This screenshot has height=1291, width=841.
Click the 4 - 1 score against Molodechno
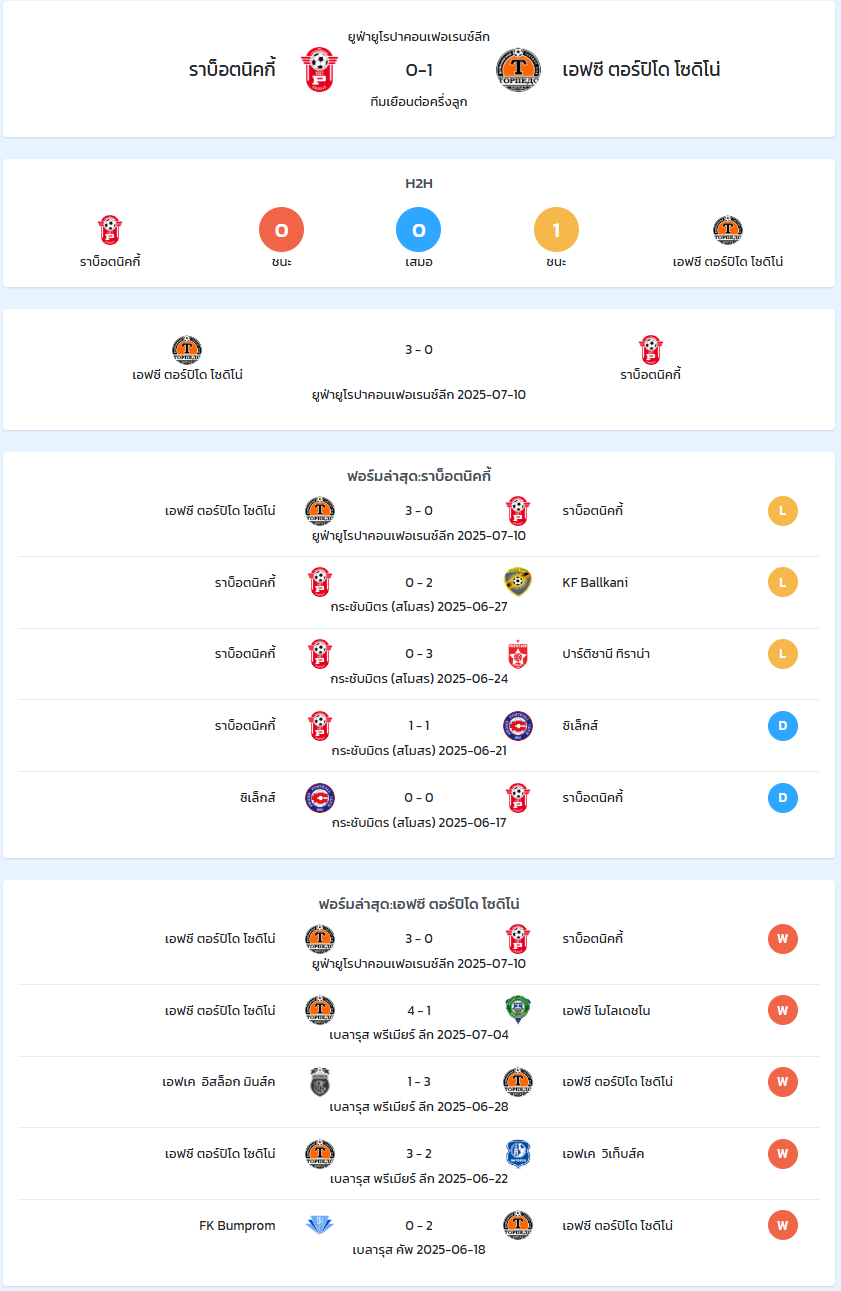click(419, 1010)
